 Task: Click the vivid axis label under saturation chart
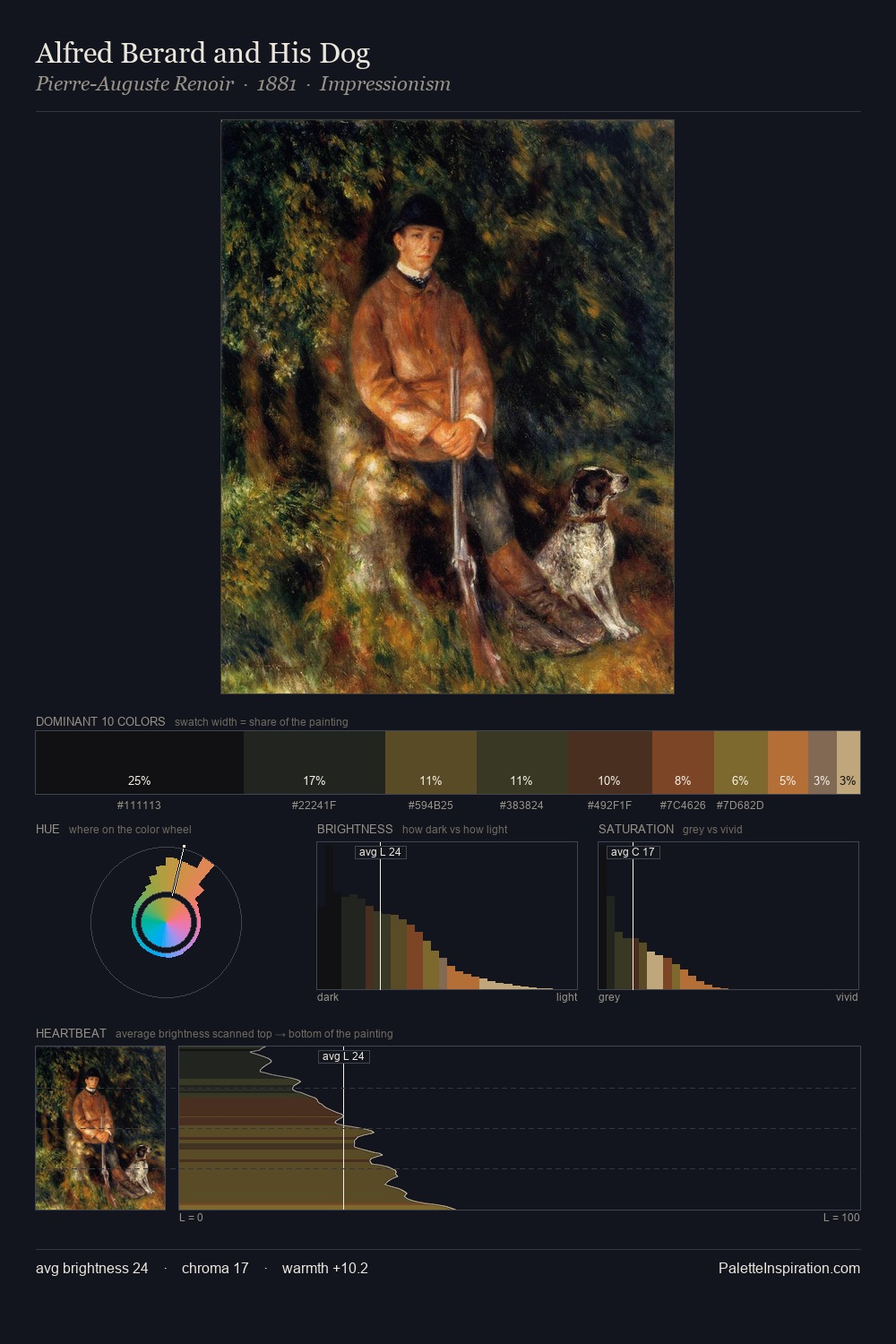tap(847, 997)
